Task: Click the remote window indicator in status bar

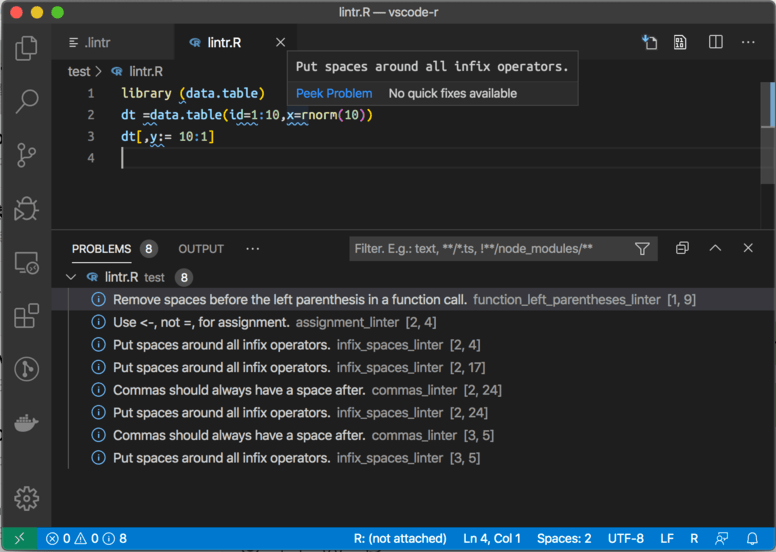Action: pos(19,539)
